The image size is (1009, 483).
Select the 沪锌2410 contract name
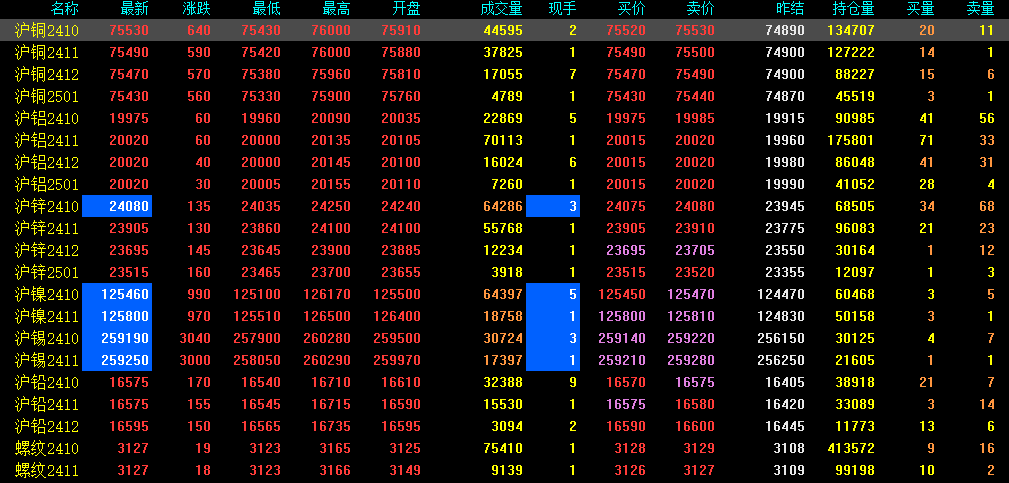(46, 206)
